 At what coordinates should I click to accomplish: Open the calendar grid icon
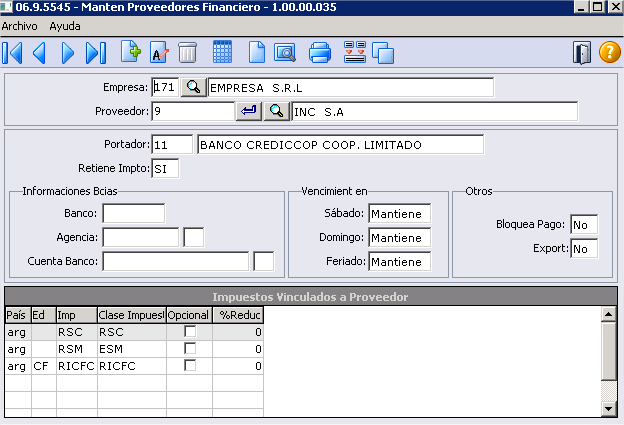(222, 52)
